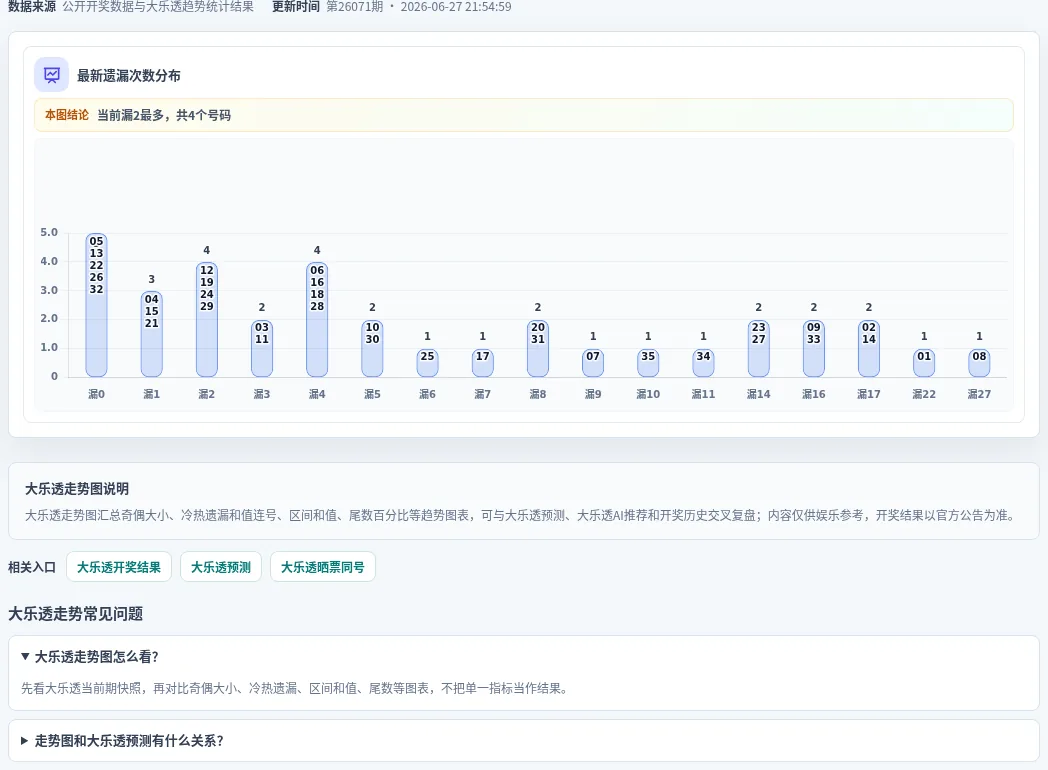The width and height of the screenshot is (1048, 770).
Task: Click the chart presentation icon beside 最新遗漏次数分布
Action: tap(51, 75)
